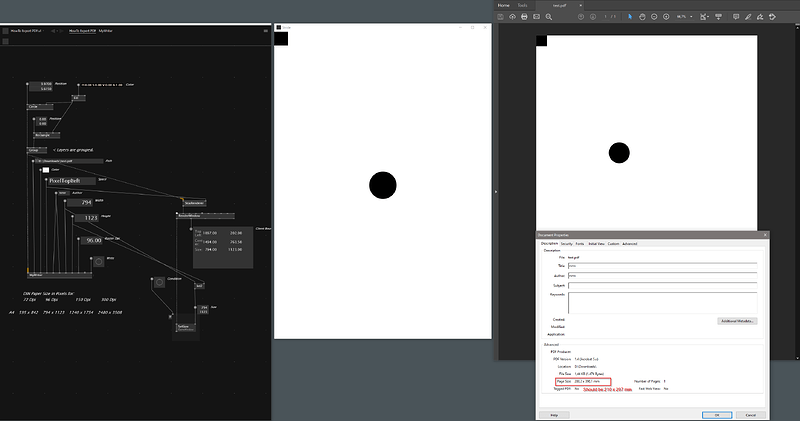Expand the left pane arrow handle
Image resolution: width=800 pixels, height=421 pixels.
point(496,192)
